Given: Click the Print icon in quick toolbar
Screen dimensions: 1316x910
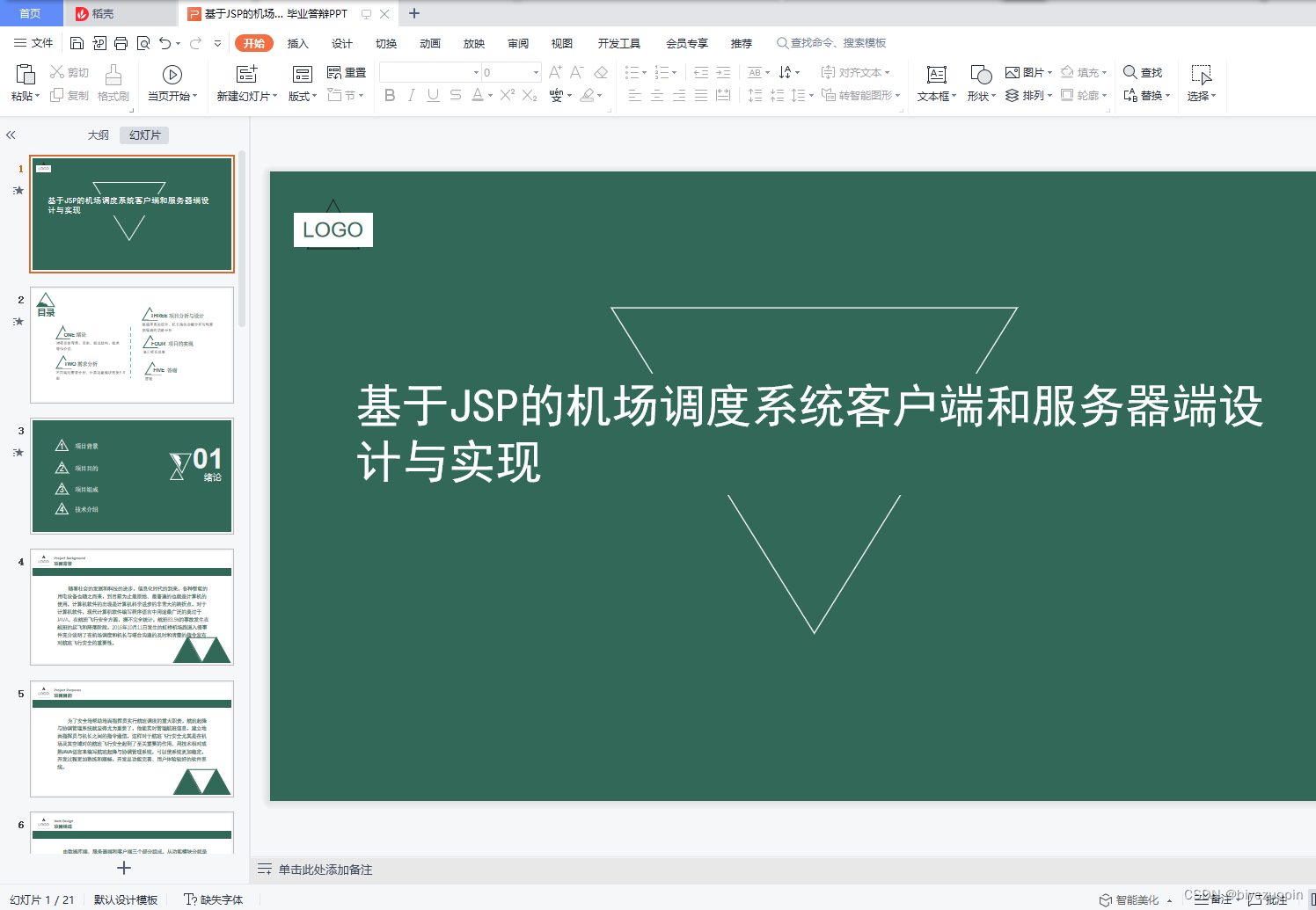Looking at the screenshot, I should [121, 43].
